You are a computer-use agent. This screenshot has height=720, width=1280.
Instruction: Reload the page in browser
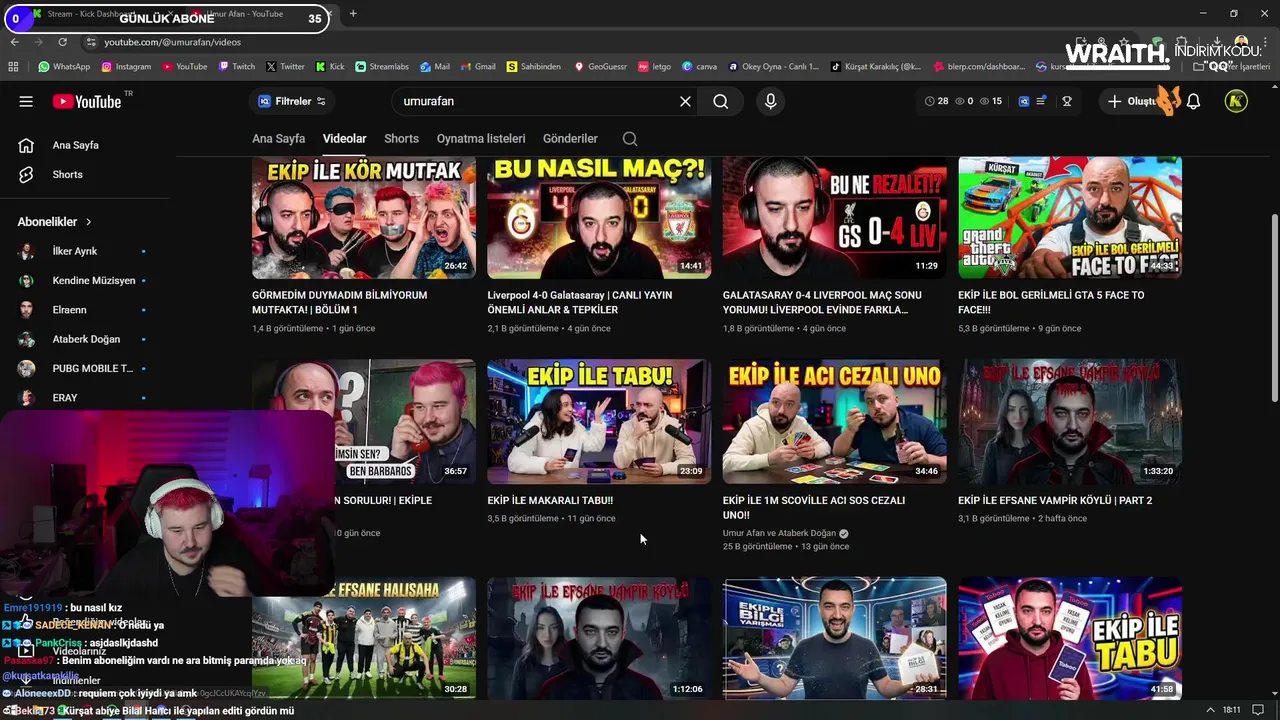coord(62,42)
